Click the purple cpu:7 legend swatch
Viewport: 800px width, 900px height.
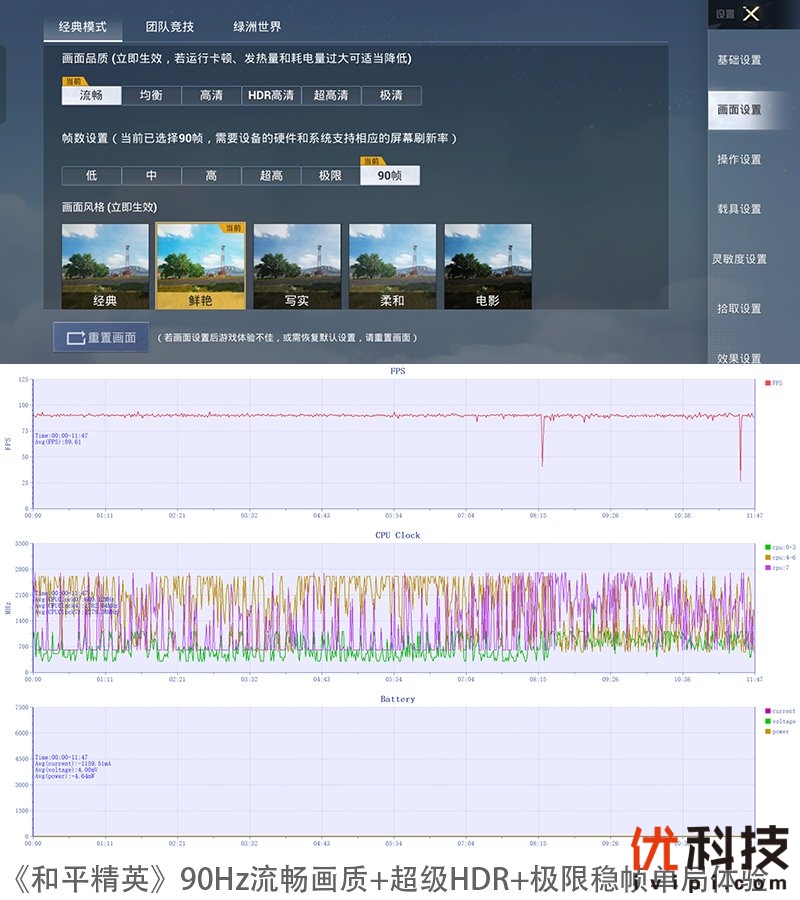tap(768, 567)
